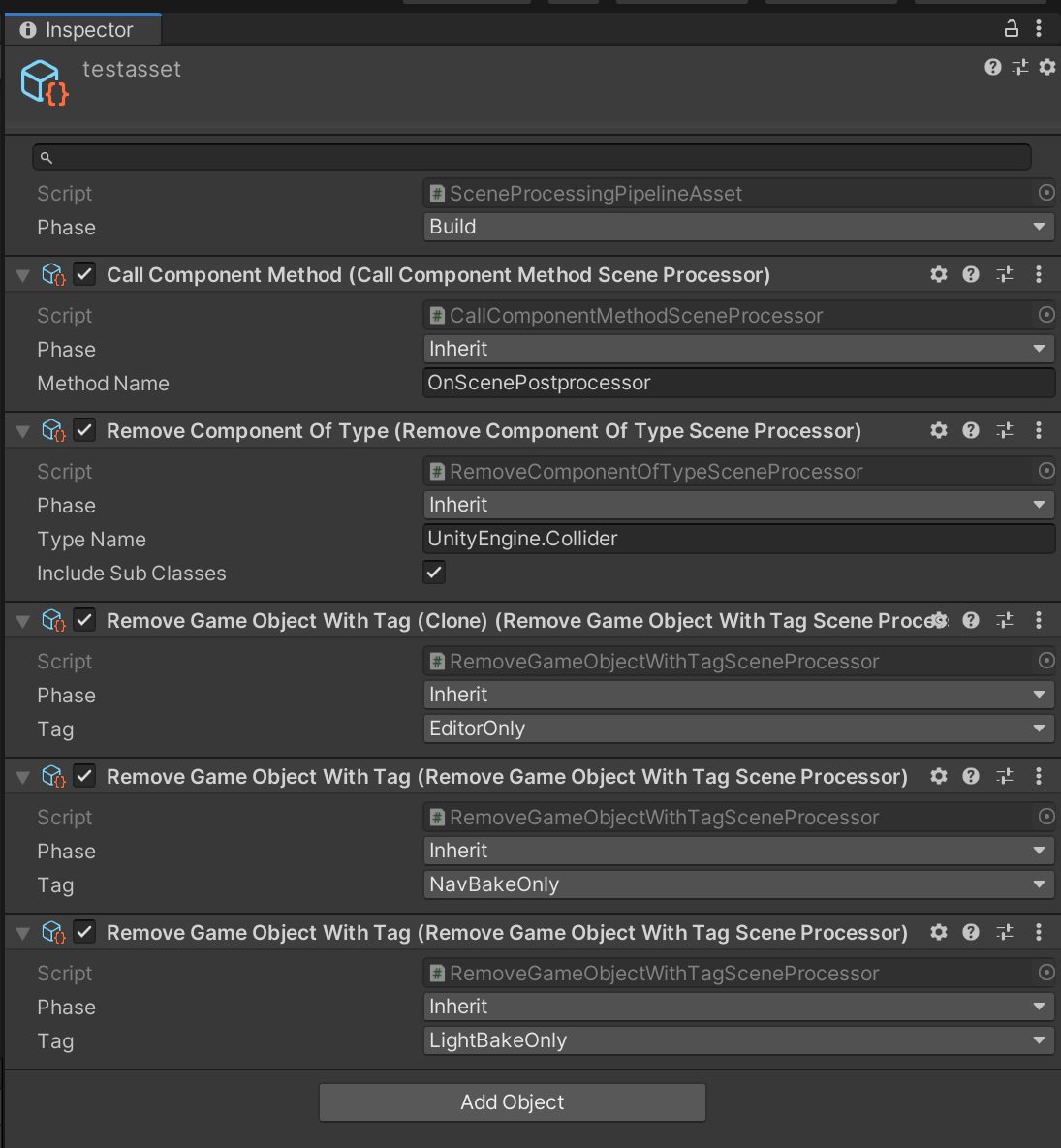
Task: Collapse the Call Component Method section
Action: pyautogui.click(x=23, y=276)
